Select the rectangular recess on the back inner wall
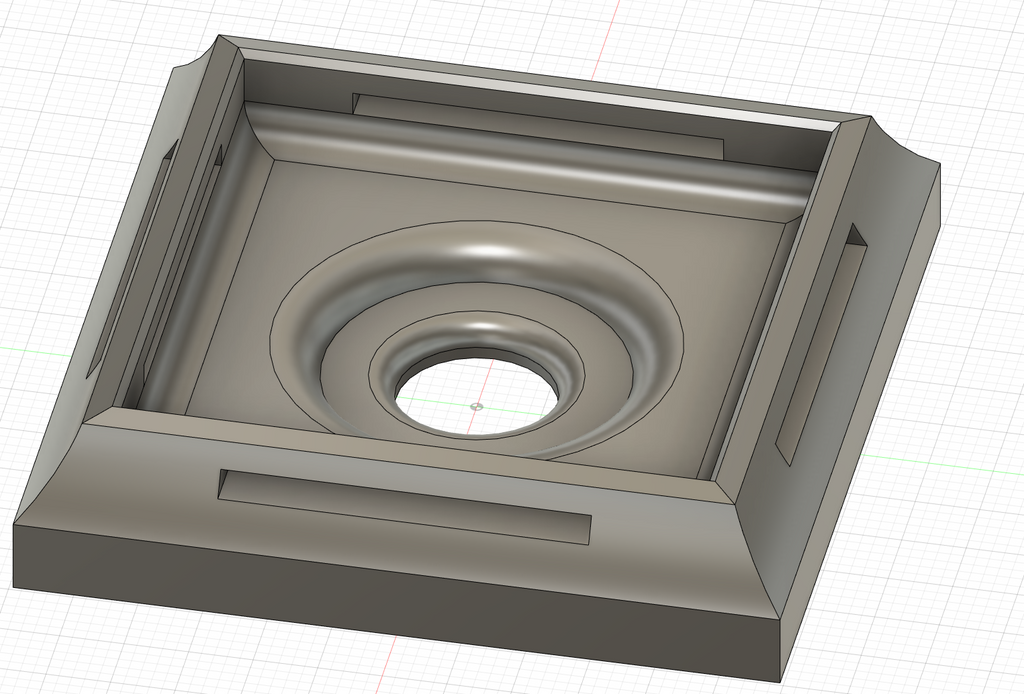 click(539, 126)
